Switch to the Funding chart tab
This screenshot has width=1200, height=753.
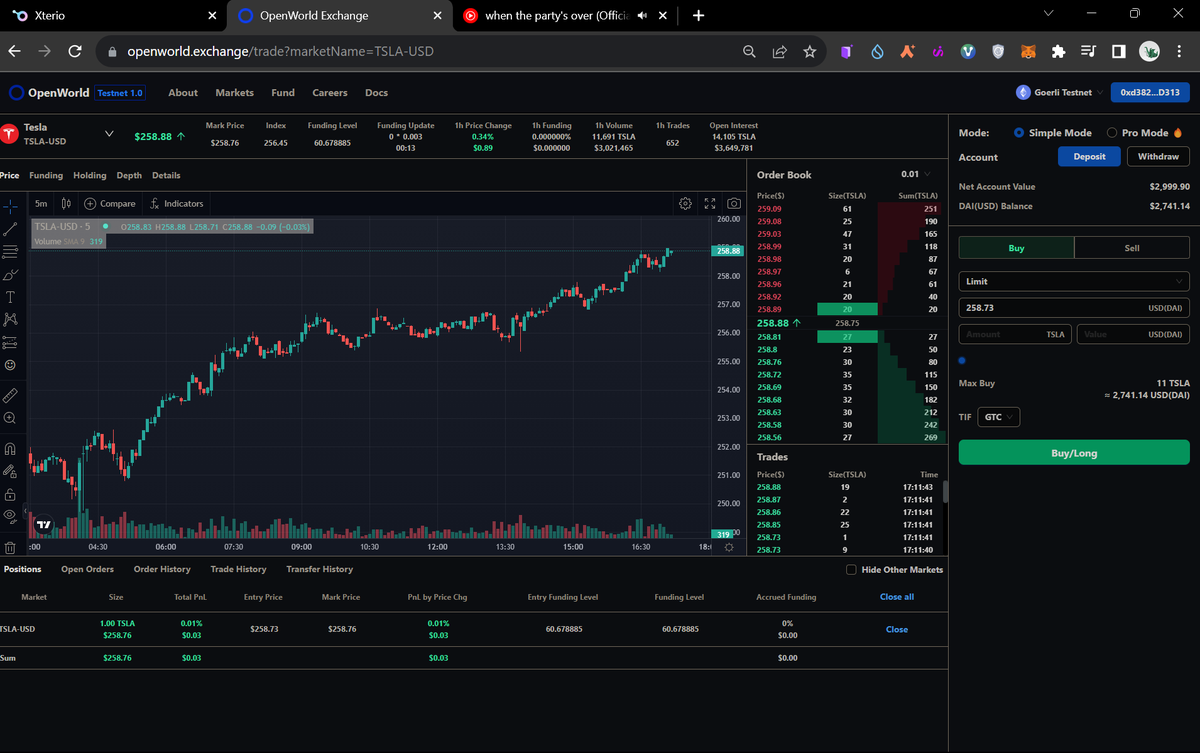[x=46, y=175]
